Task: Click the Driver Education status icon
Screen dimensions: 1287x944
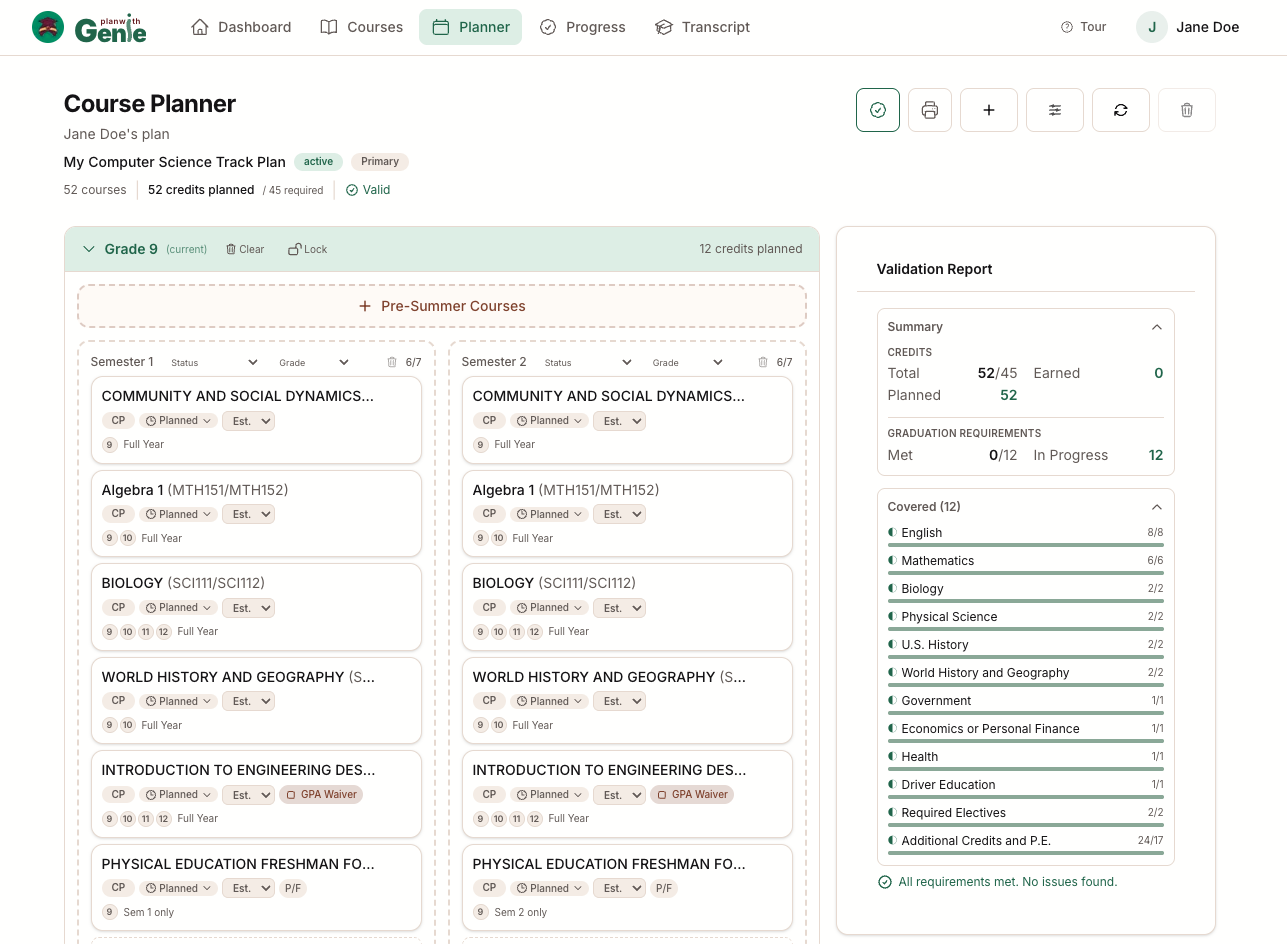Action: (x=892, y=785)
